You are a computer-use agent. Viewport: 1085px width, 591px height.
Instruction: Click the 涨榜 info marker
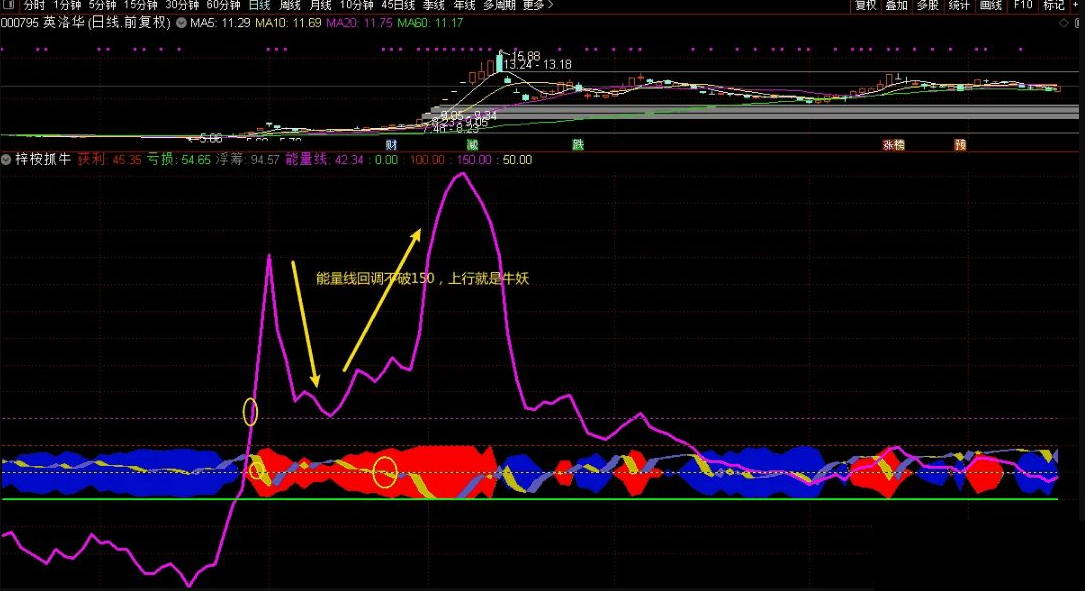point(893,145)
